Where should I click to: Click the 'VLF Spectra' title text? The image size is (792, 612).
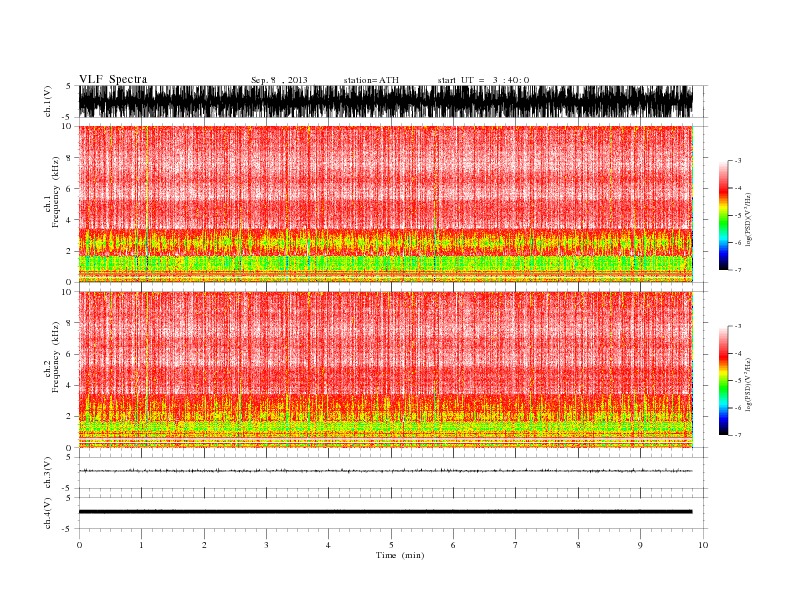[x=113, y=79]
